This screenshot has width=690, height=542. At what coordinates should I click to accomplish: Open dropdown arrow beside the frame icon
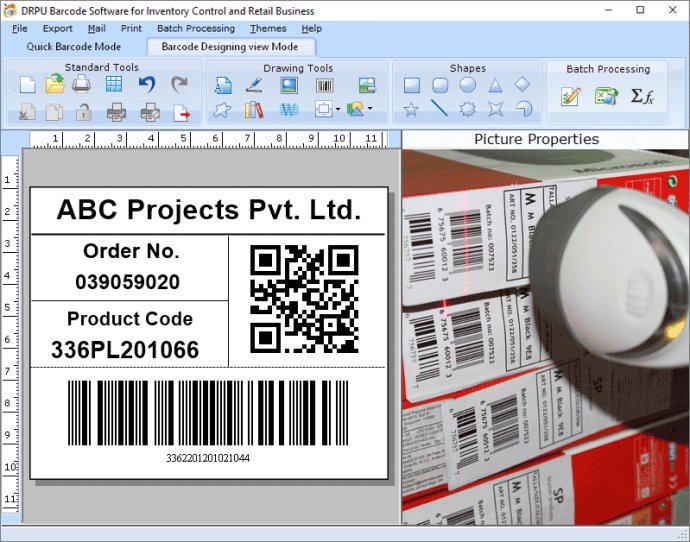[x=338, y=109]
